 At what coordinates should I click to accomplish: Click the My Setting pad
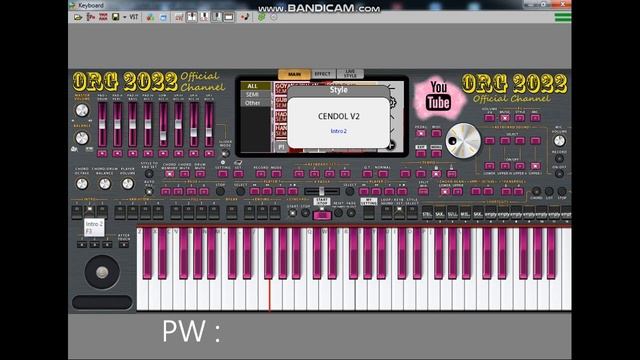(369, 212)
